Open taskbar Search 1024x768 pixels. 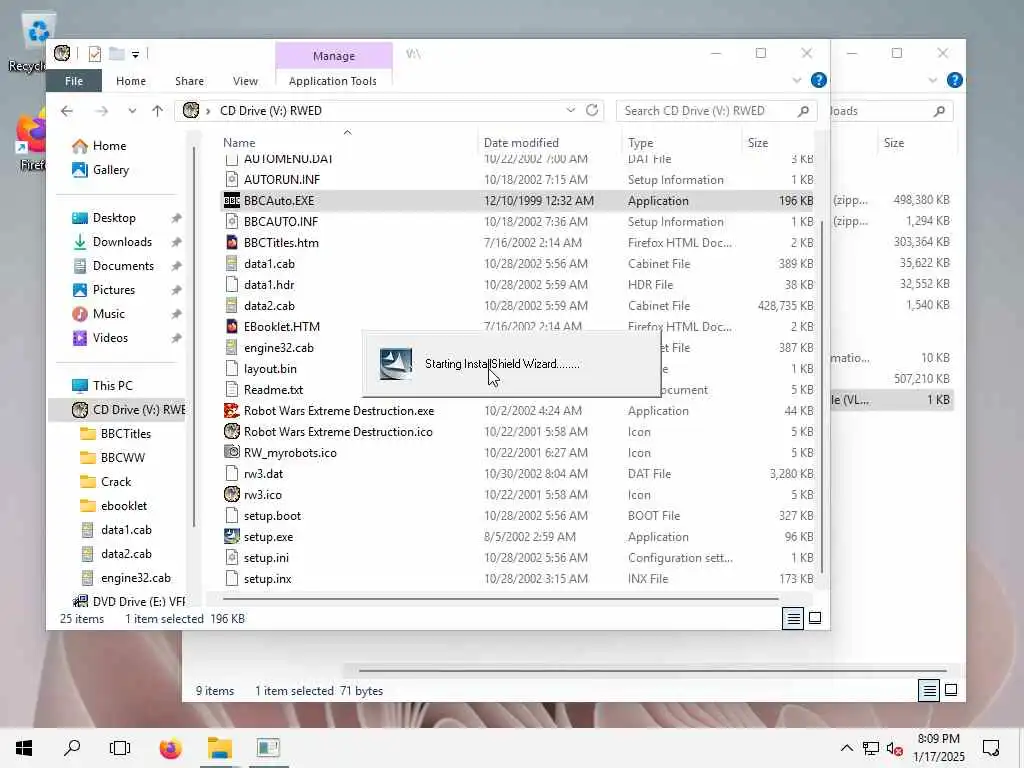pyautogui.click(x=72, y=748)
